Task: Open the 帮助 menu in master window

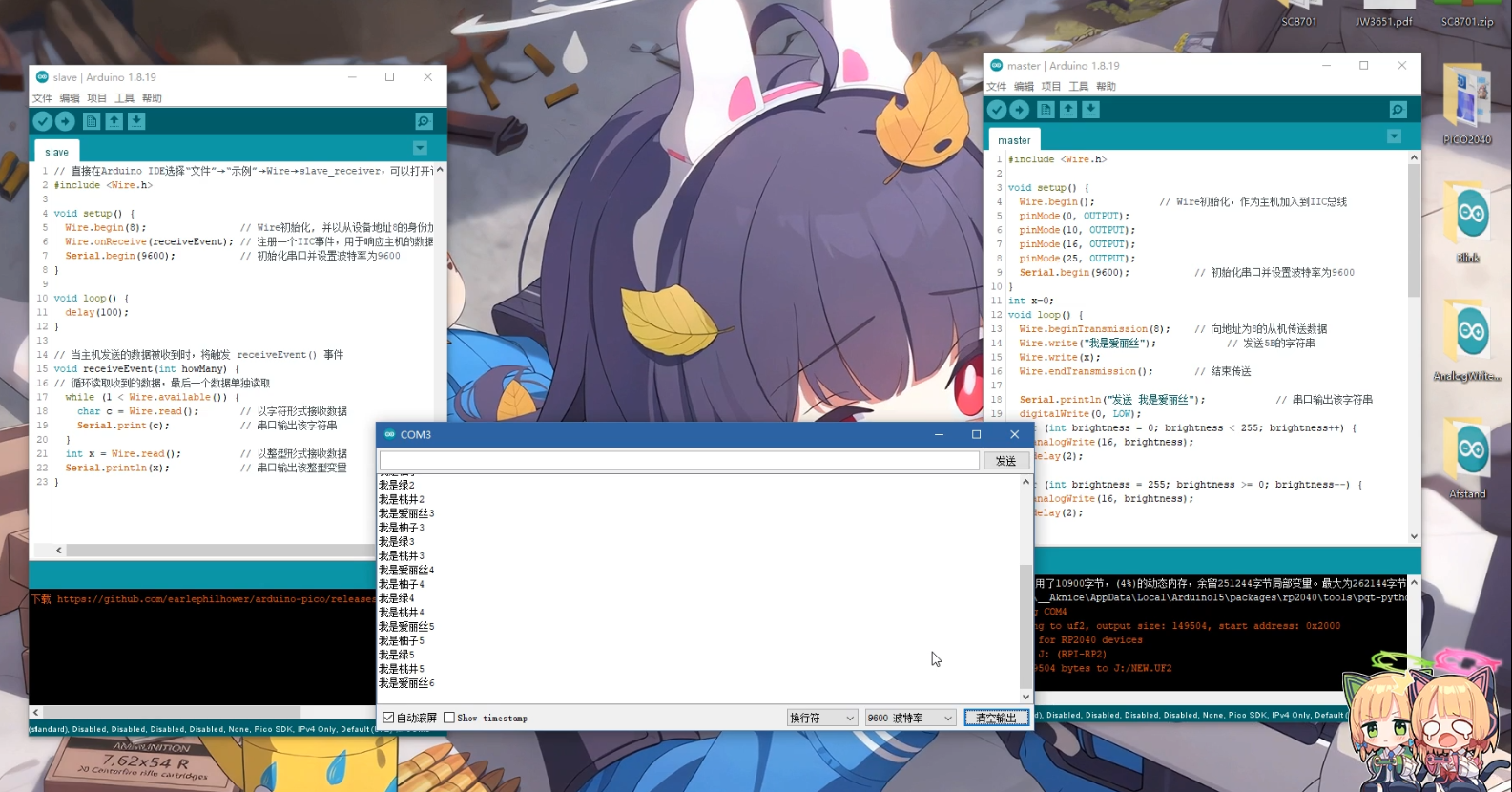Action: point(1106,87)
